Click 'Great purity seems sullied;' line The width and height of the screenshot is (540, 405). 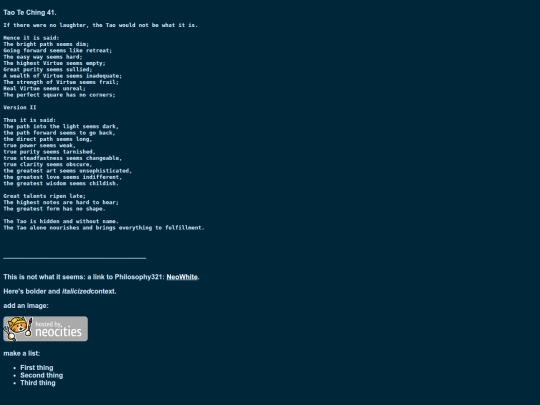(x=48, y=69)
